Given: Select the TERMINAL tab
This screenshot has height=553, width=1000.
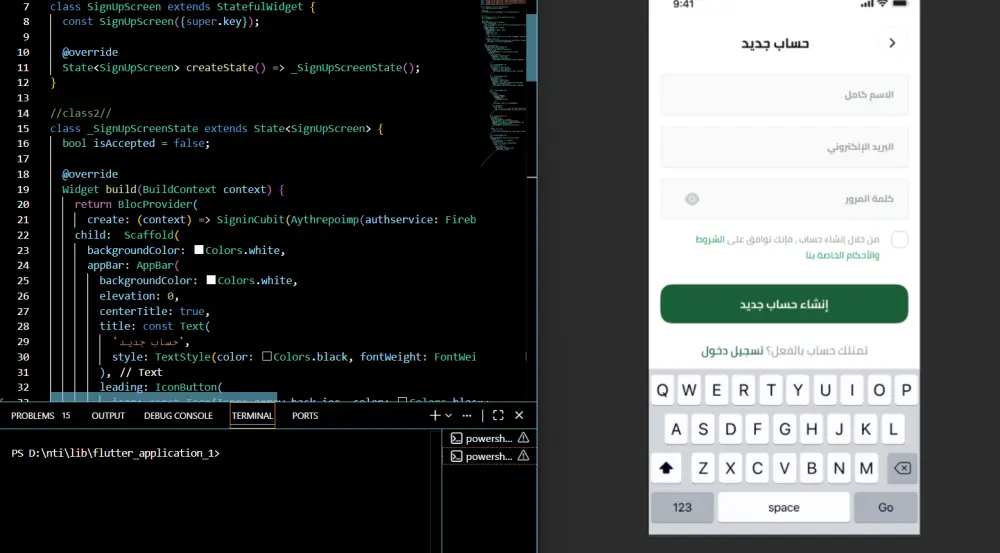Looking at the screenshot, I should 253,415.
